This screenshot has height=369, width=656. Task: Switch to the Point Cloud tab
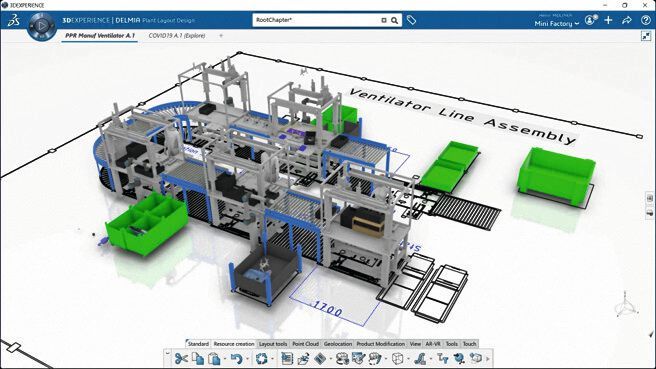[305, 344]
